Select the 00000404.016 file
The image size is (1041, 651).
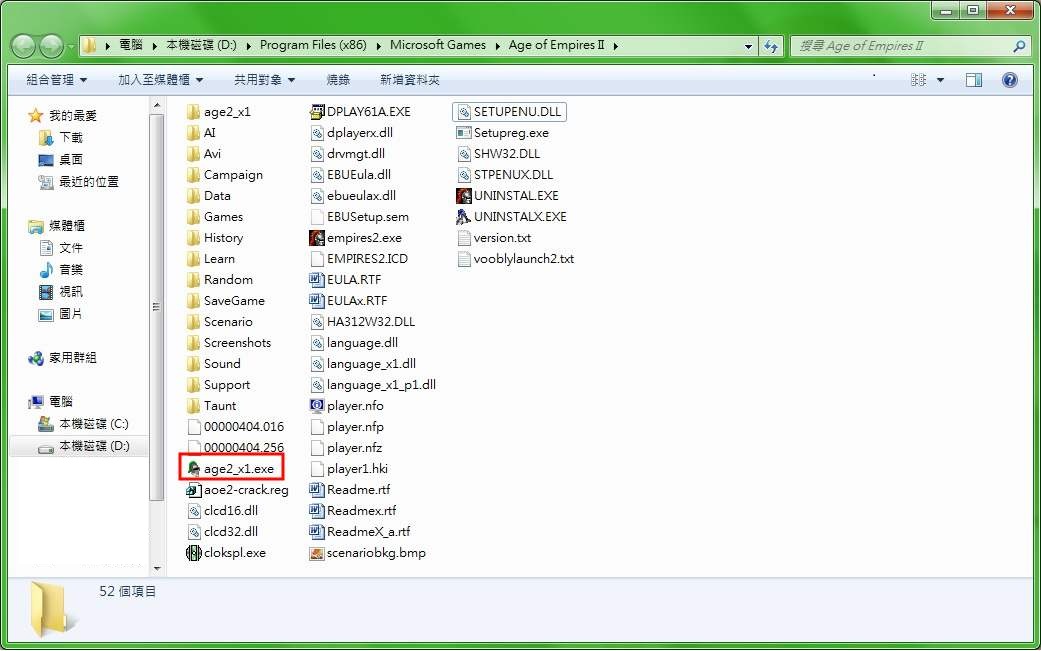[236, 427]
